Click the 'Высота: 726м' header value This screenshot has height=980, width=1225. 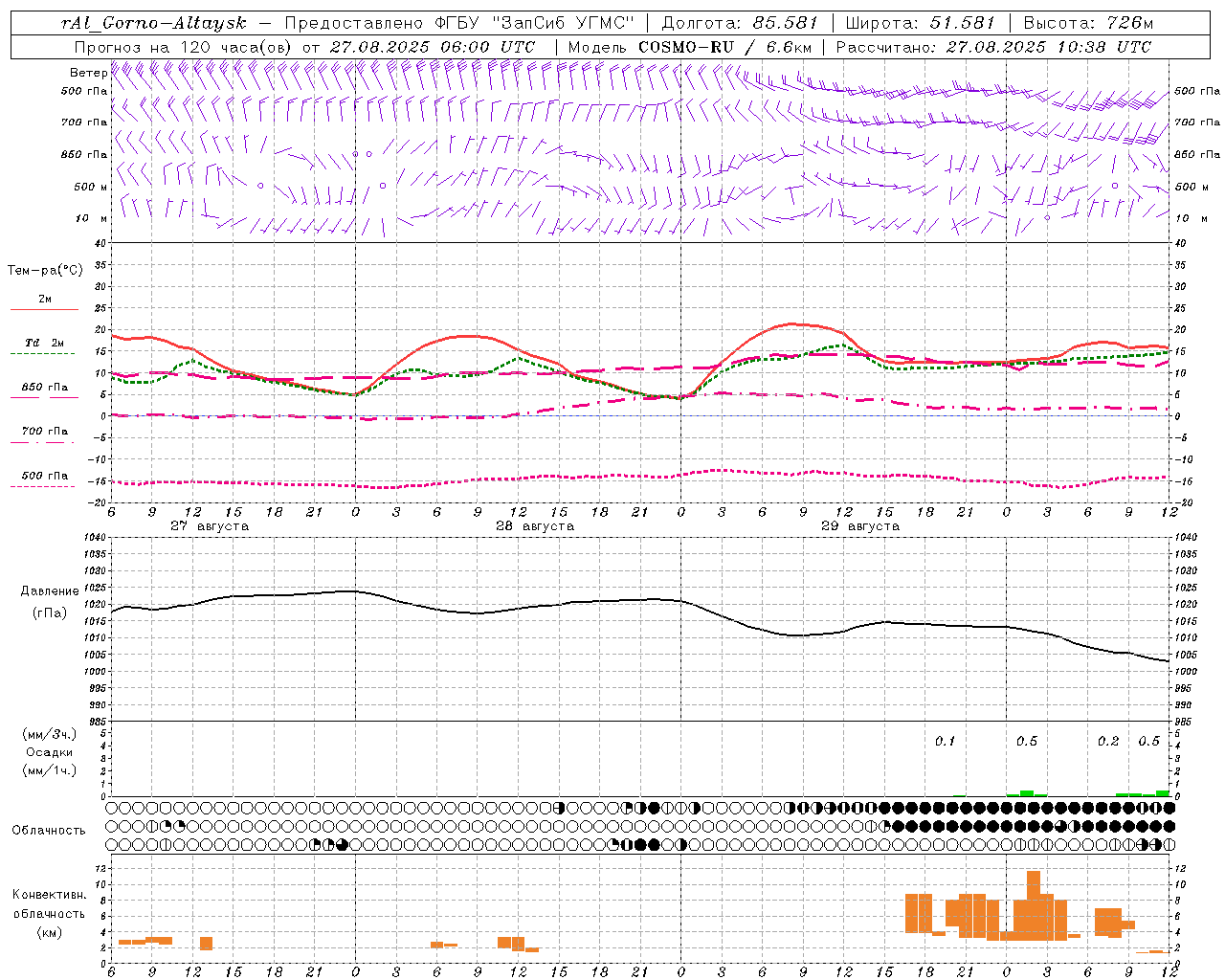click(x=1088, y=23)
